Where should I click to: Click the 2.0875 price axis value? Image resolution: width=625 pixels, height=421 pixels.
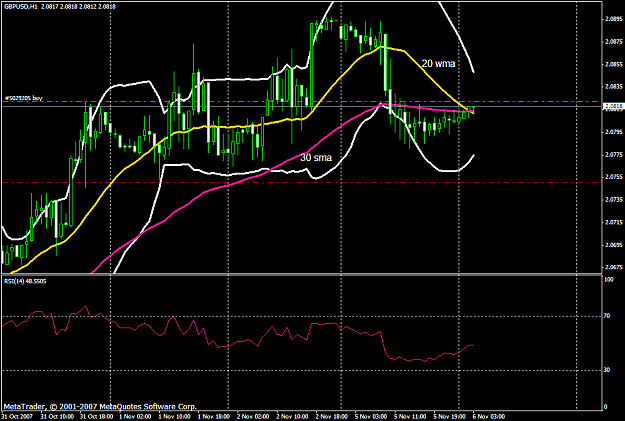[x=613, y=41]
